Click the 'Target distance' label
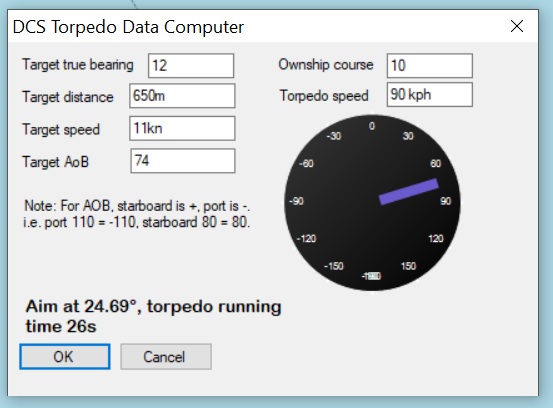 coord(68,97)
